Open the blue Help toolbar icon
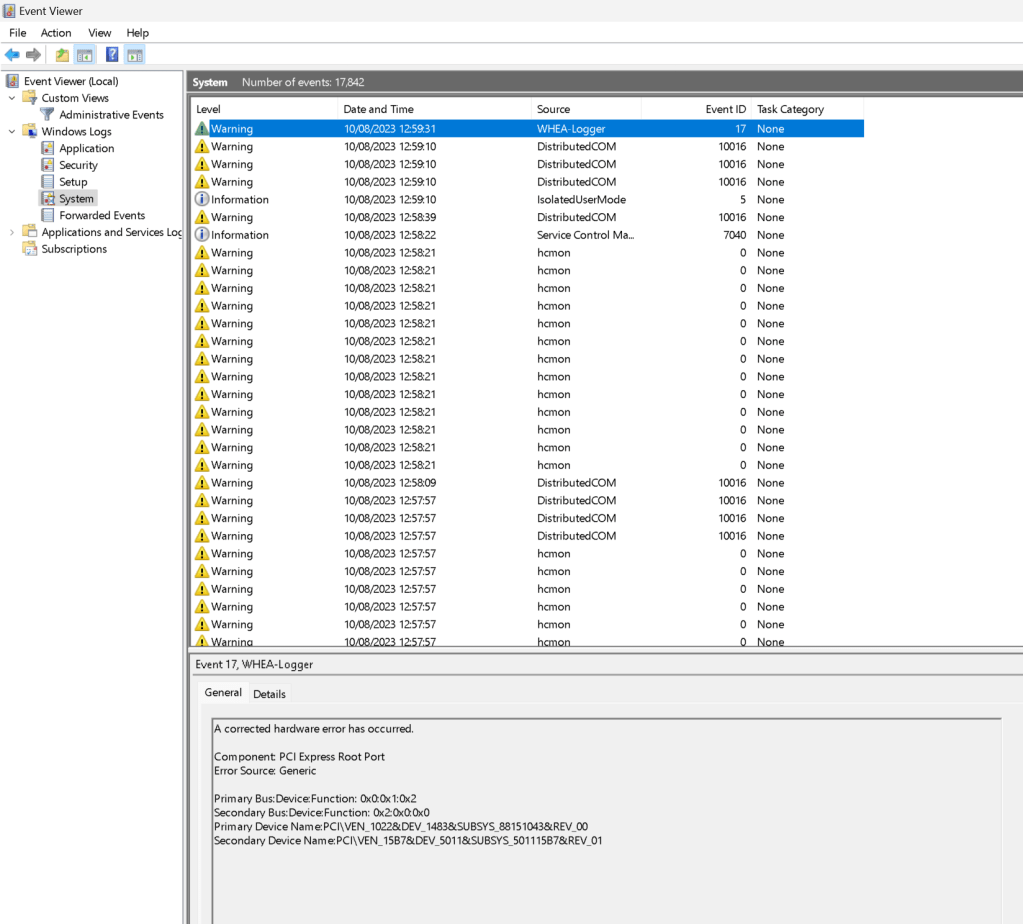This screenshot has height=924, width=1023. (x=112, y=55)
